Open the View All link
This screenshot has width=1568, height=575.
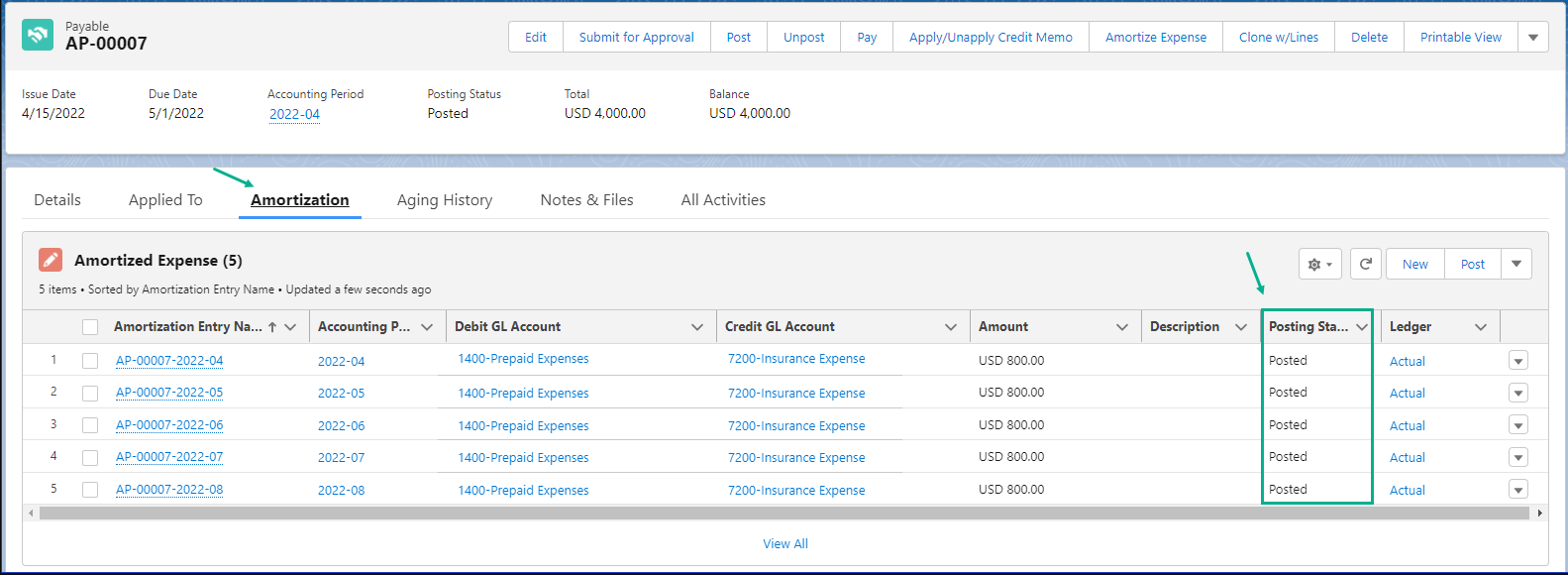784,544
